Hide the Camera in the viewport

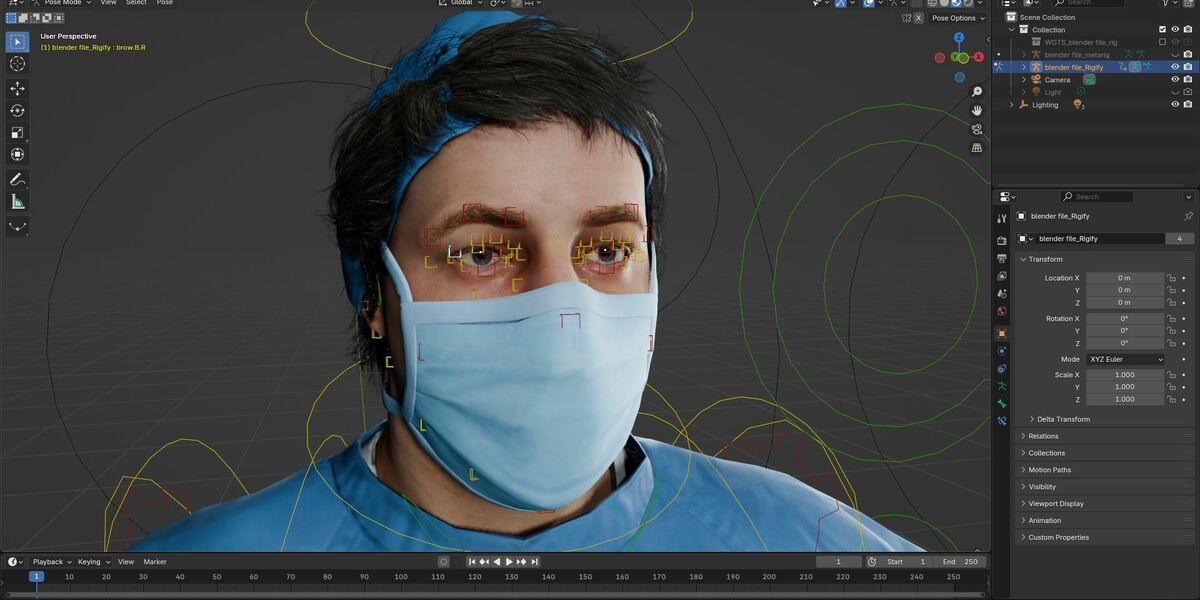[x=1175, y=80]
